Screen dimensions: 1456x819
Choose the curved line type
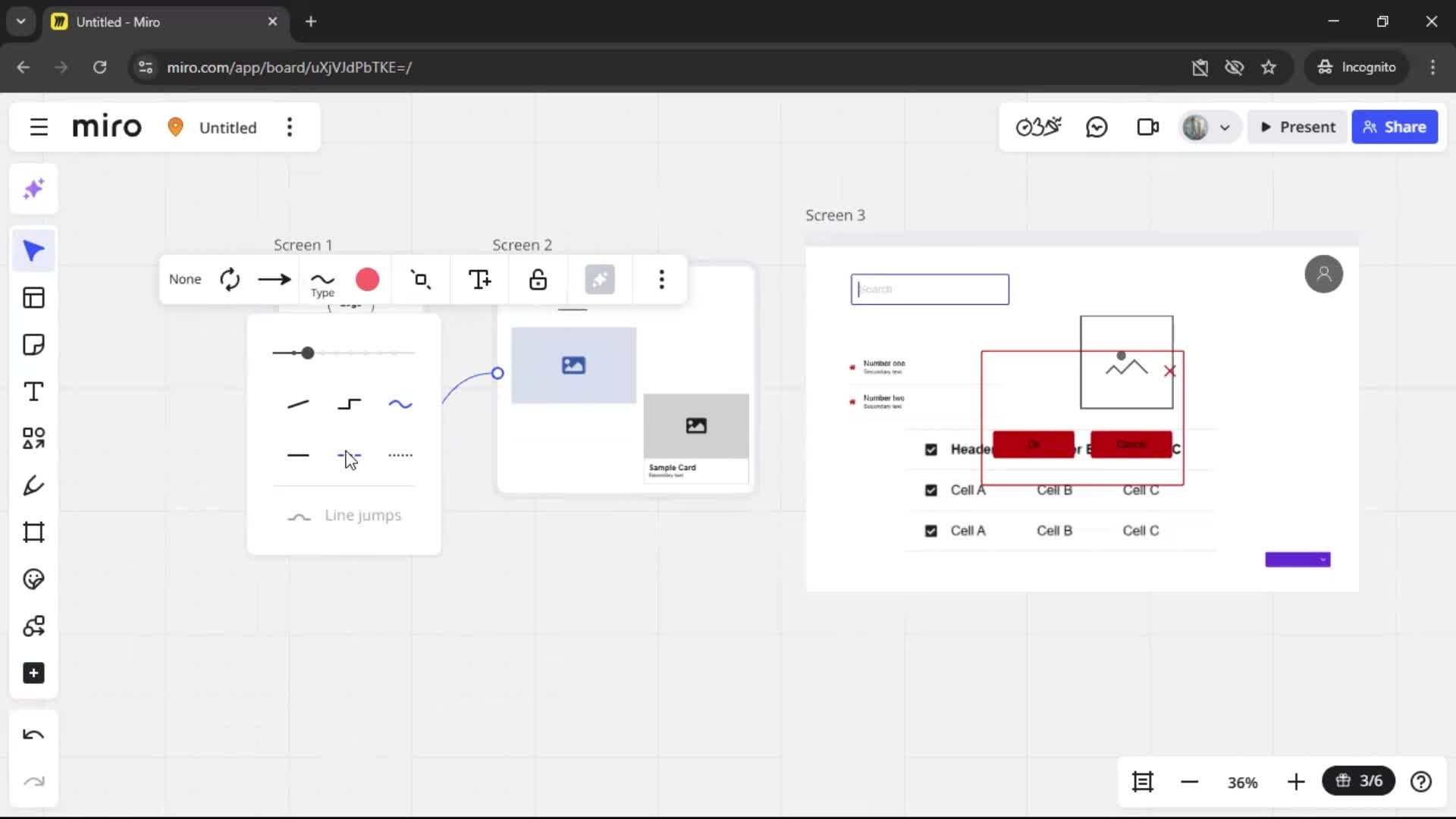click(400, 404)
